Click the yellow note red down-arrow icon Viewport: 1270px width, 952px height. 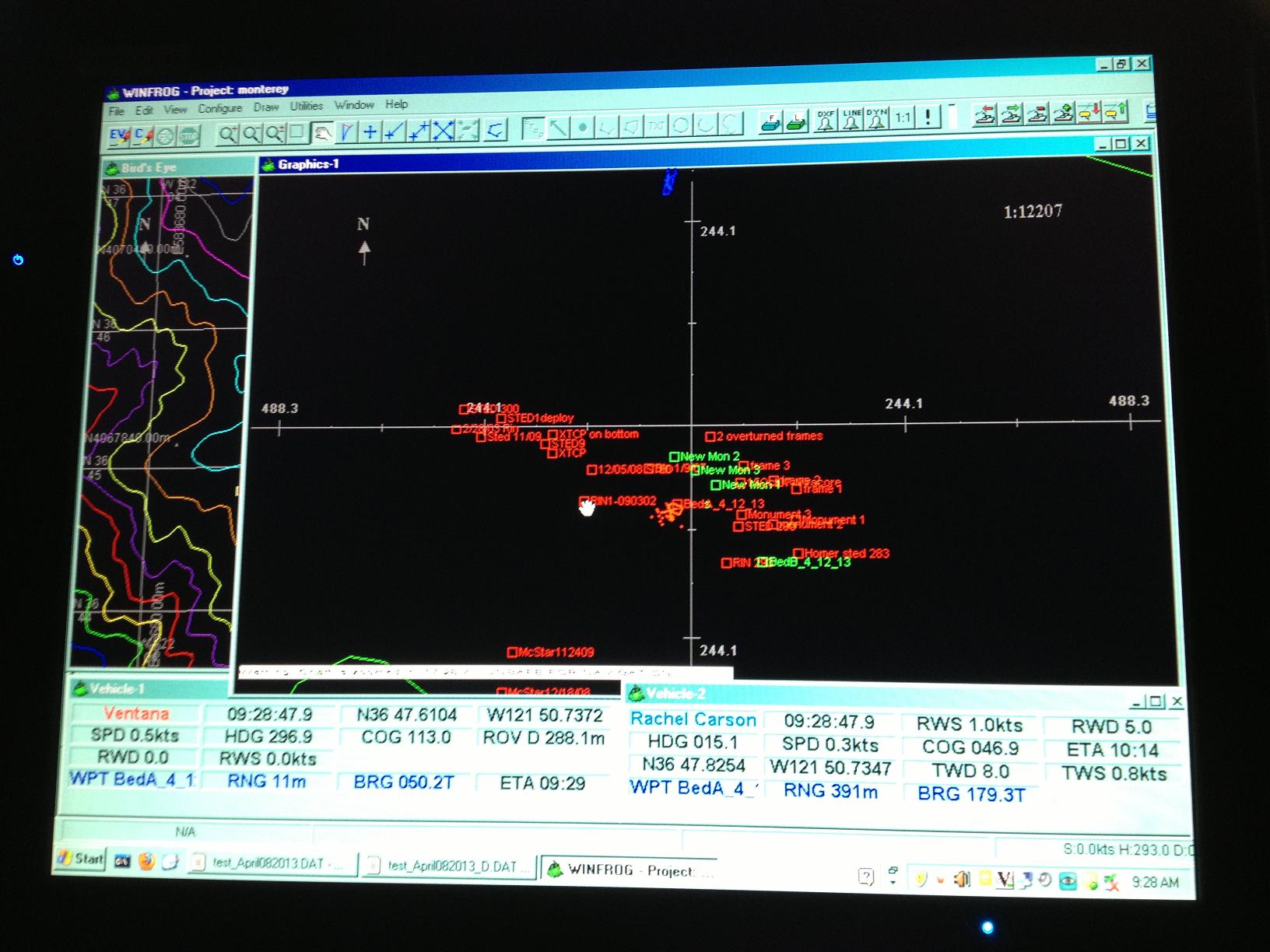click(1089, 113)
